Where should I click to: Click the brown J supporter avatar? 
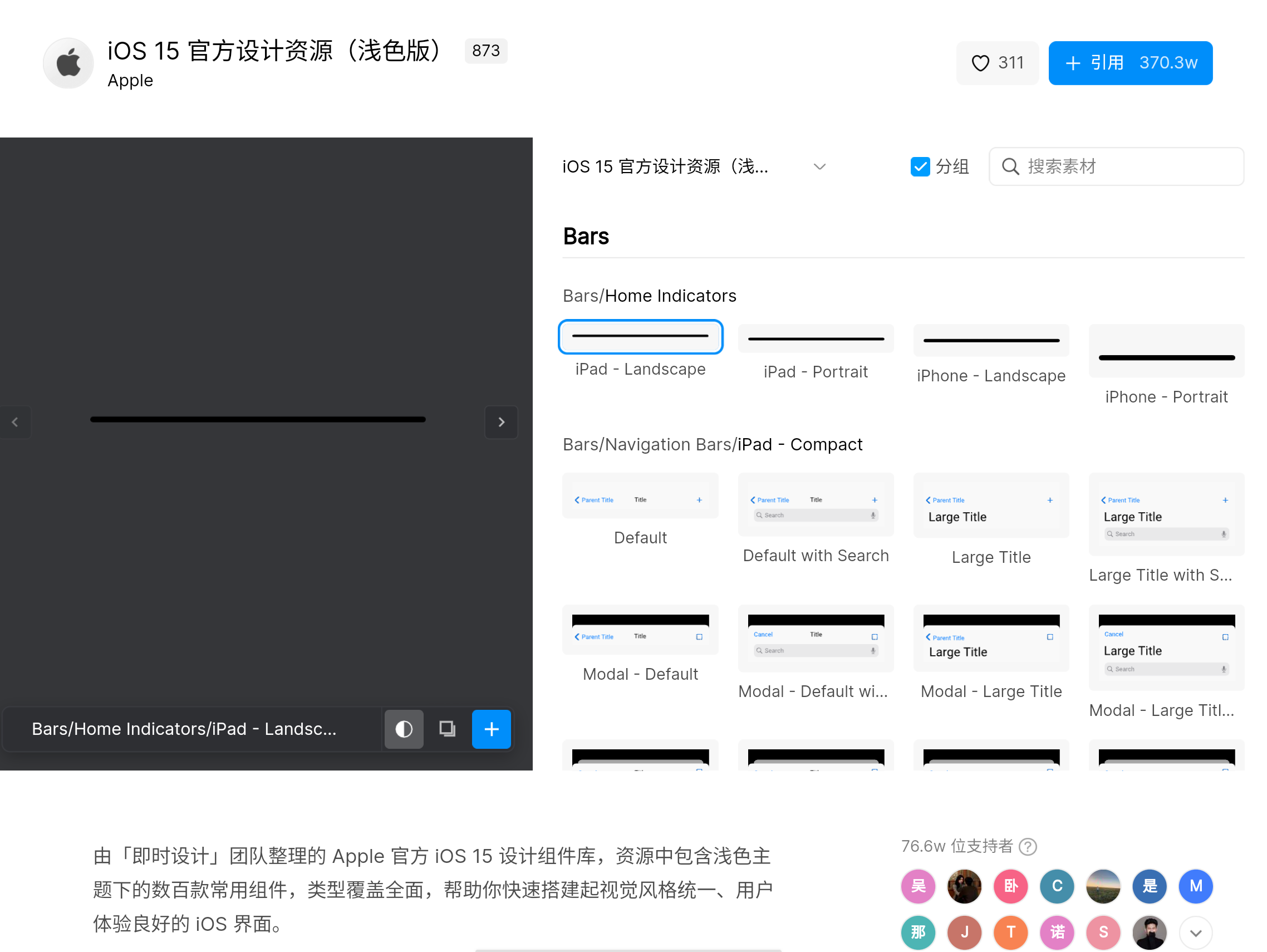(965, 933)
